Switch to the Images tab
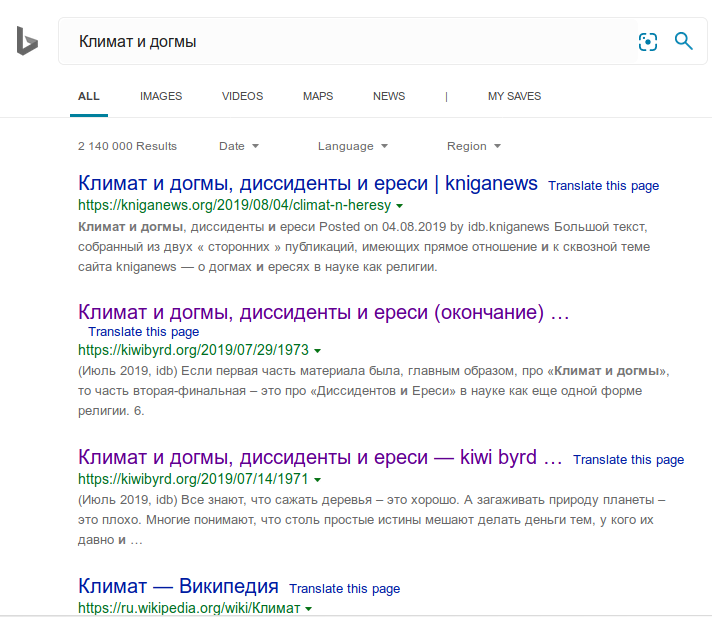The image size is (712, 617). [161, 96]
